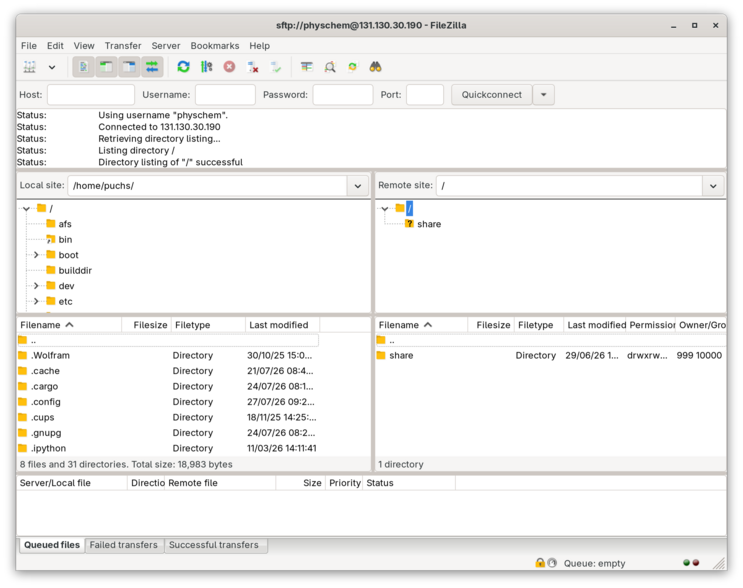Viewport: 743px width, 588px height.
Task: Sort local files by Filename column
Action: (x=69, y=325)
